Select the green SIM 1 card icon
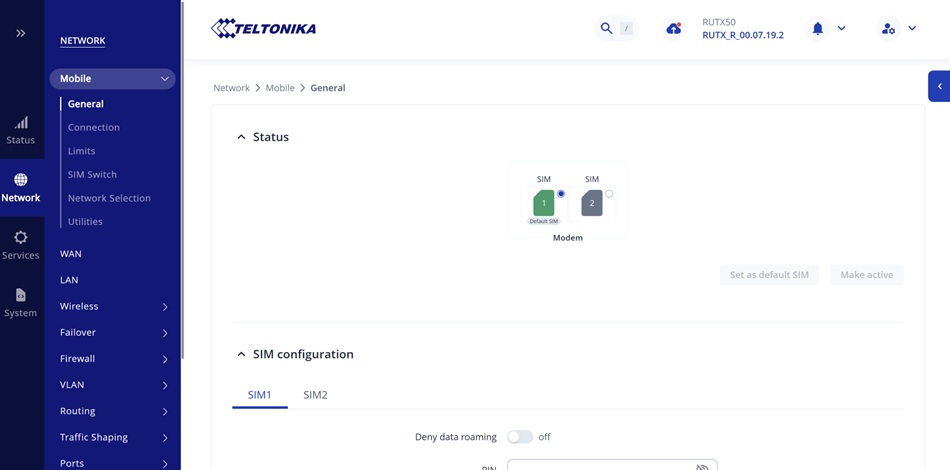950x470 pixels. coord(544,203)
